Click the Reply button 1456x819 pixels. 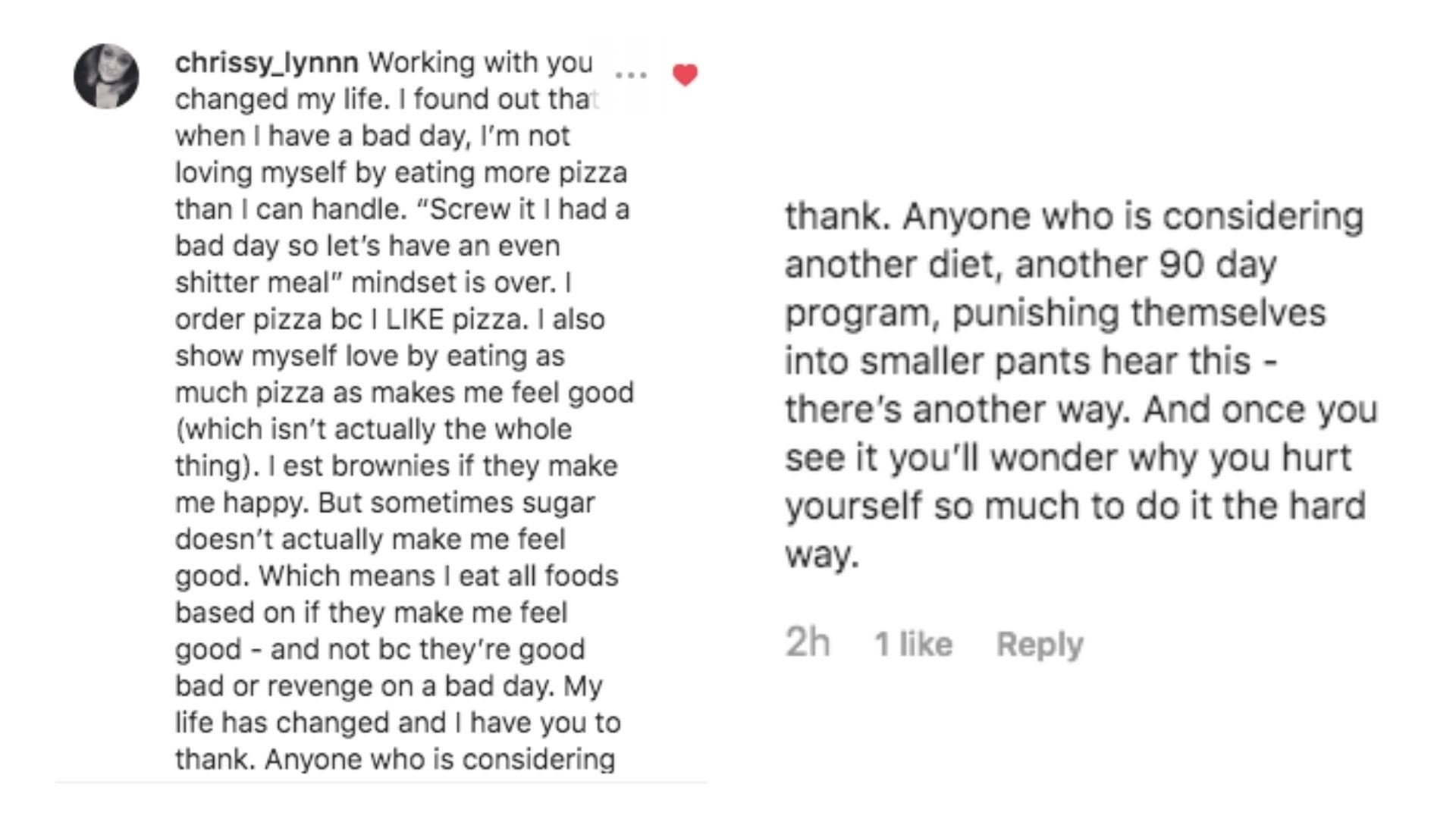coord(1039,644)
